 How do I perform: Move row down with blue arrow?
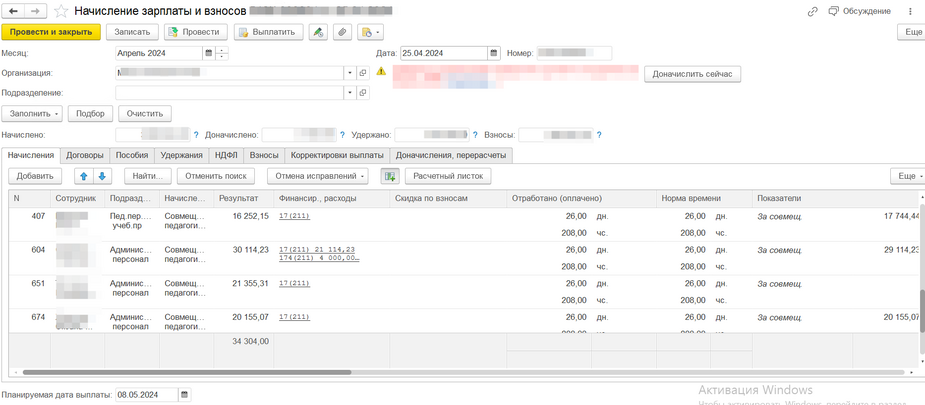tap(101, 176)
